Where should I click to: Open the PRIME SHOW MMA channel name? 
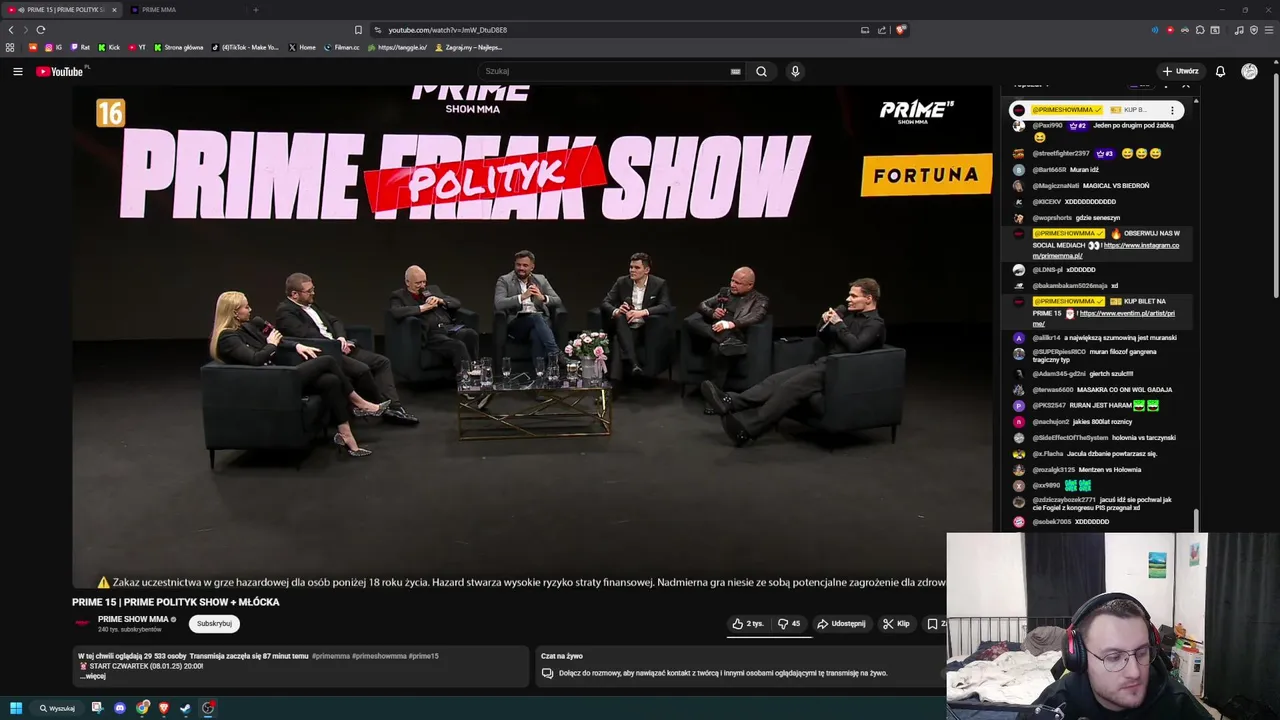pyautogui.click(x=133, y=619)
